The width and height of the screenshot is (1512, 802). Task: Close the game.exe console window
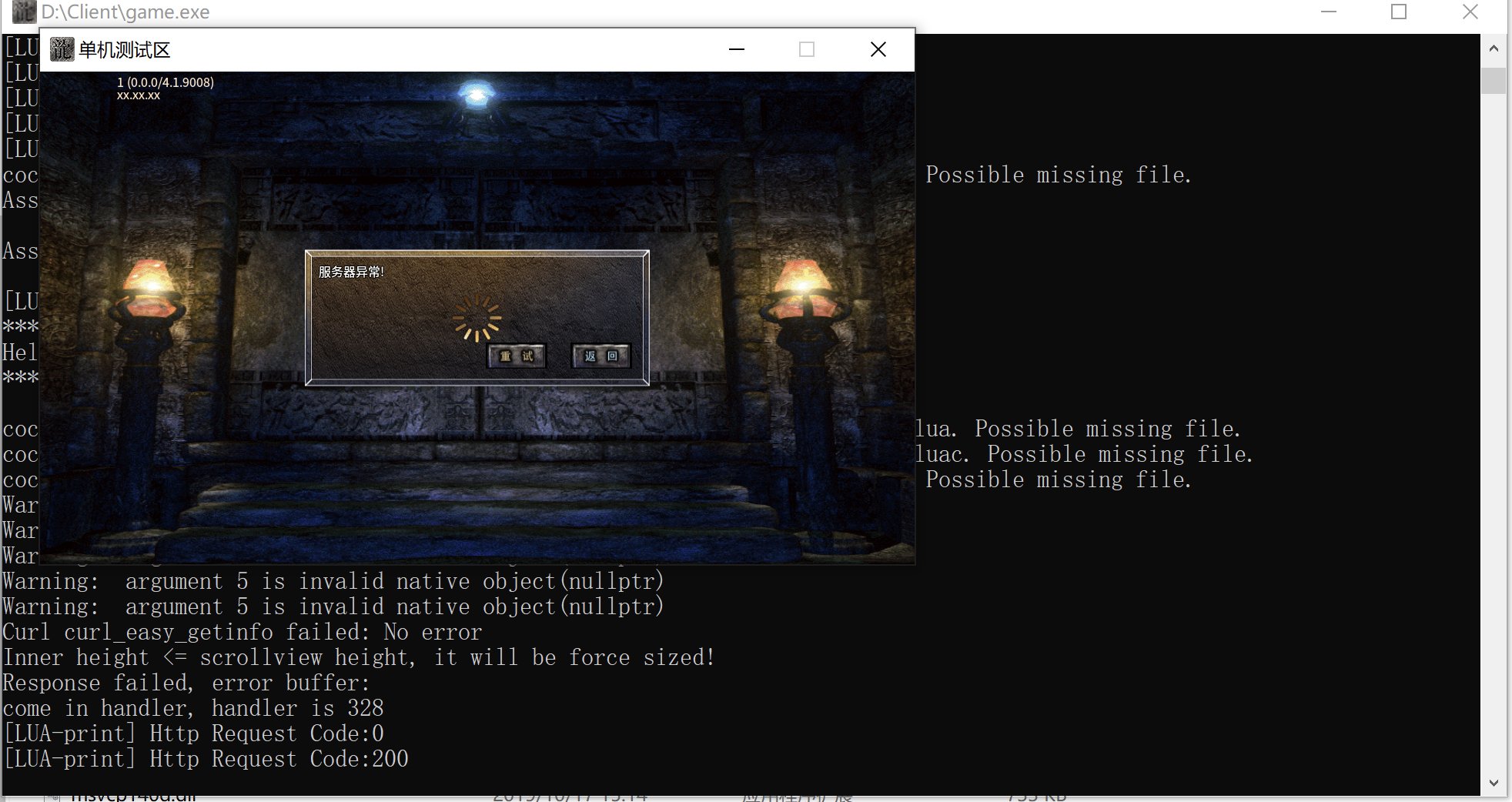tap(1470, 12)
